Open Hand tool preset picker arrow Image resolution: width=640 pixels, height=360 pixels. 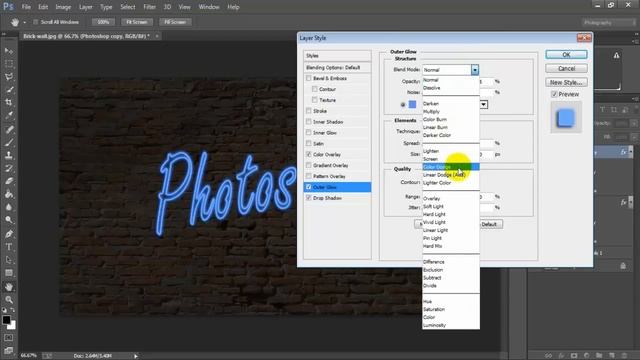pos(24,22)
